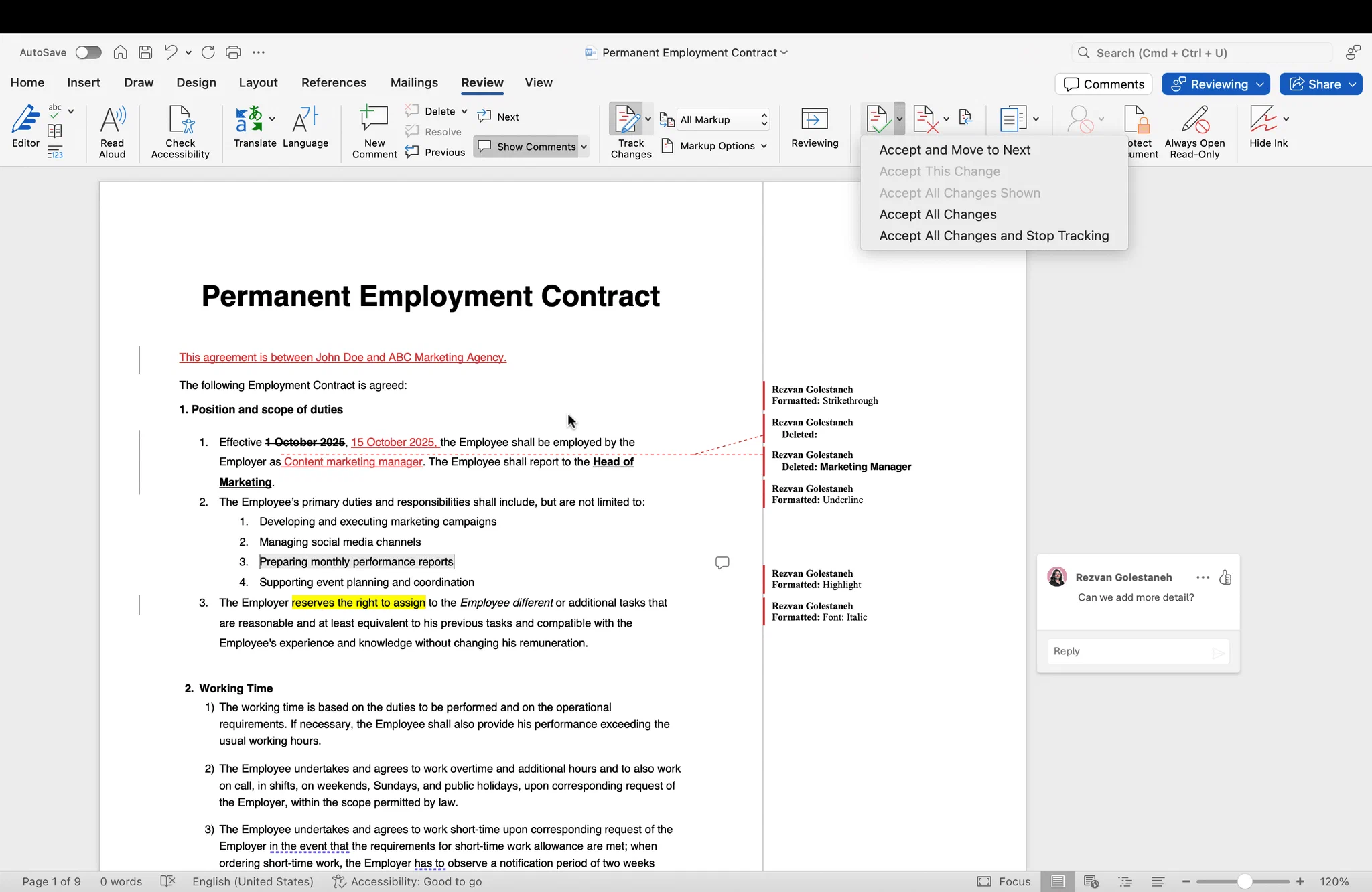The image size is (1372, 892).
Task: Toggle the Show Comments button
Action: (x=527, y=147)
